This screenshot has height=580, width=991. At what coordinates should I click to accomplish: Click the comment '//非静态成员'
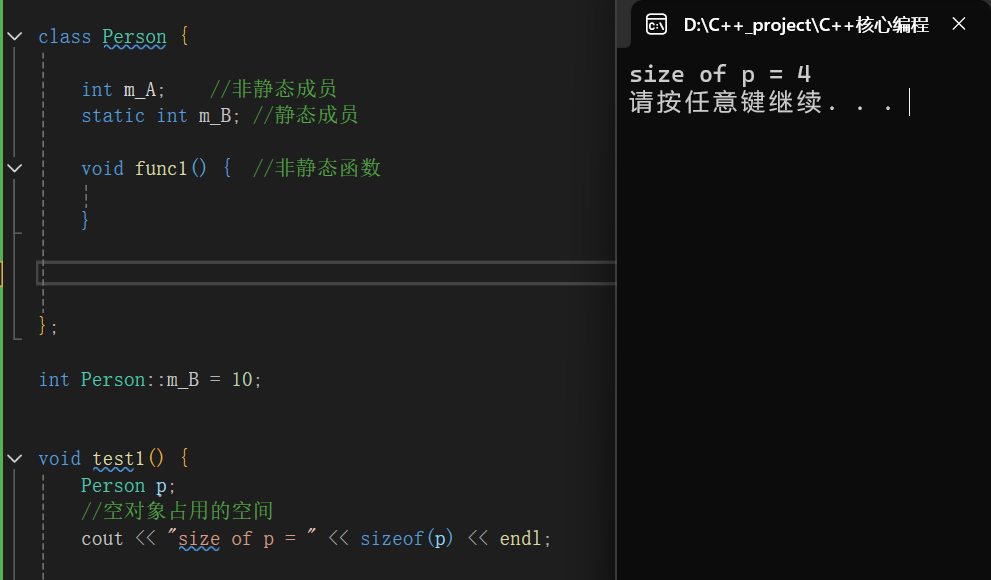pyautogui.click(x=272, y=89)
